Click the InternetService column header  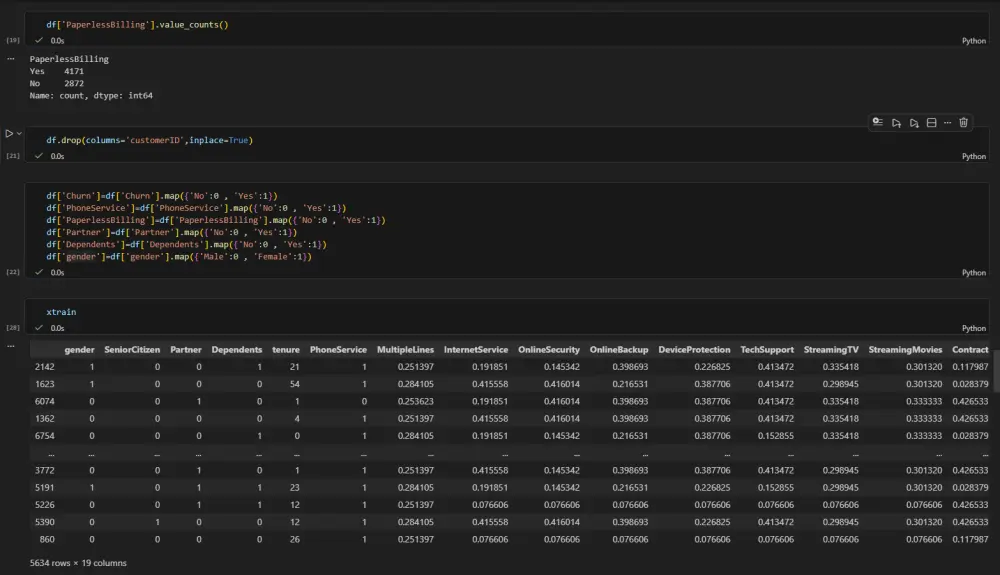click(476, 349)
